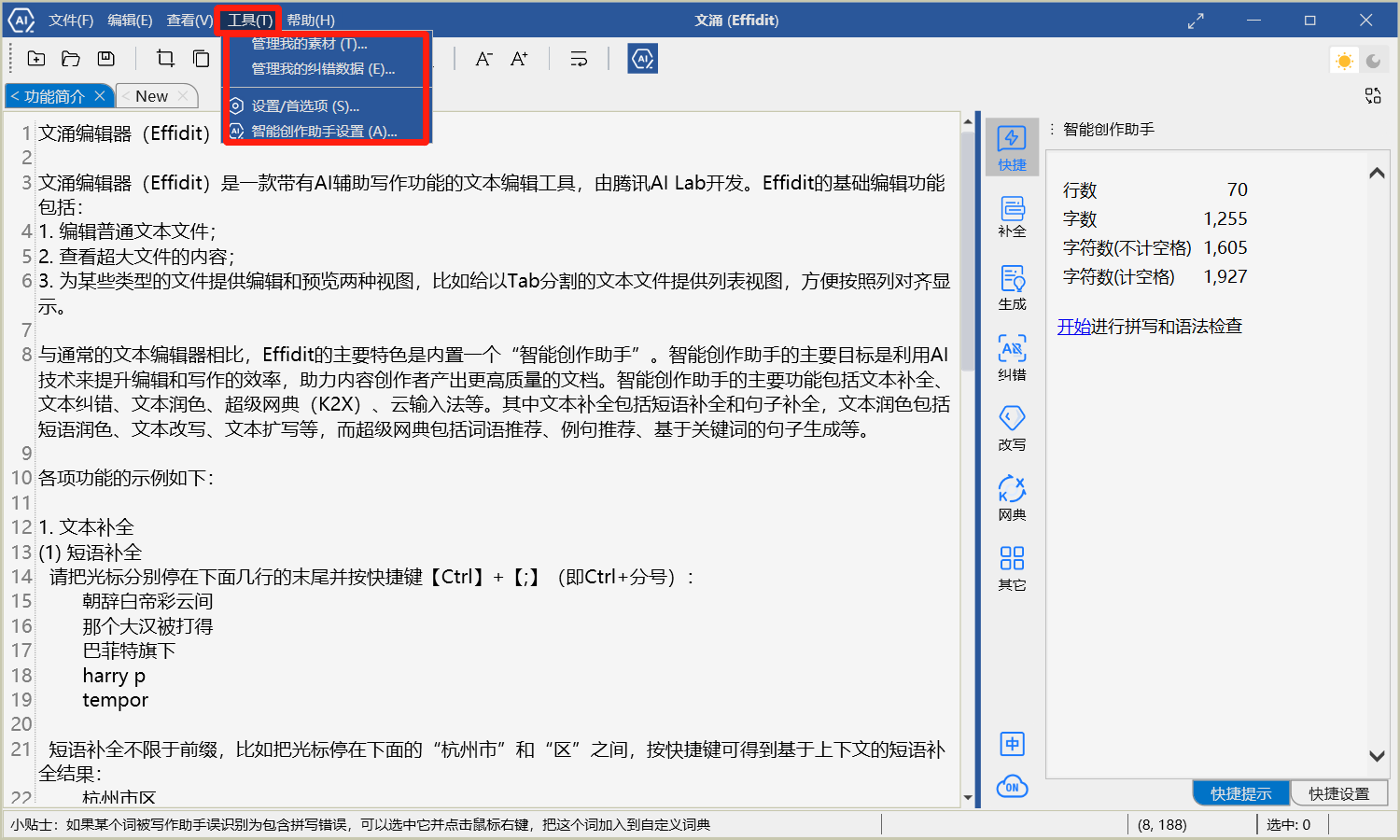This screenshot has height=840, width=1400.
Task: Click the new file toolbar icon
Action: (x=36, y=59)
